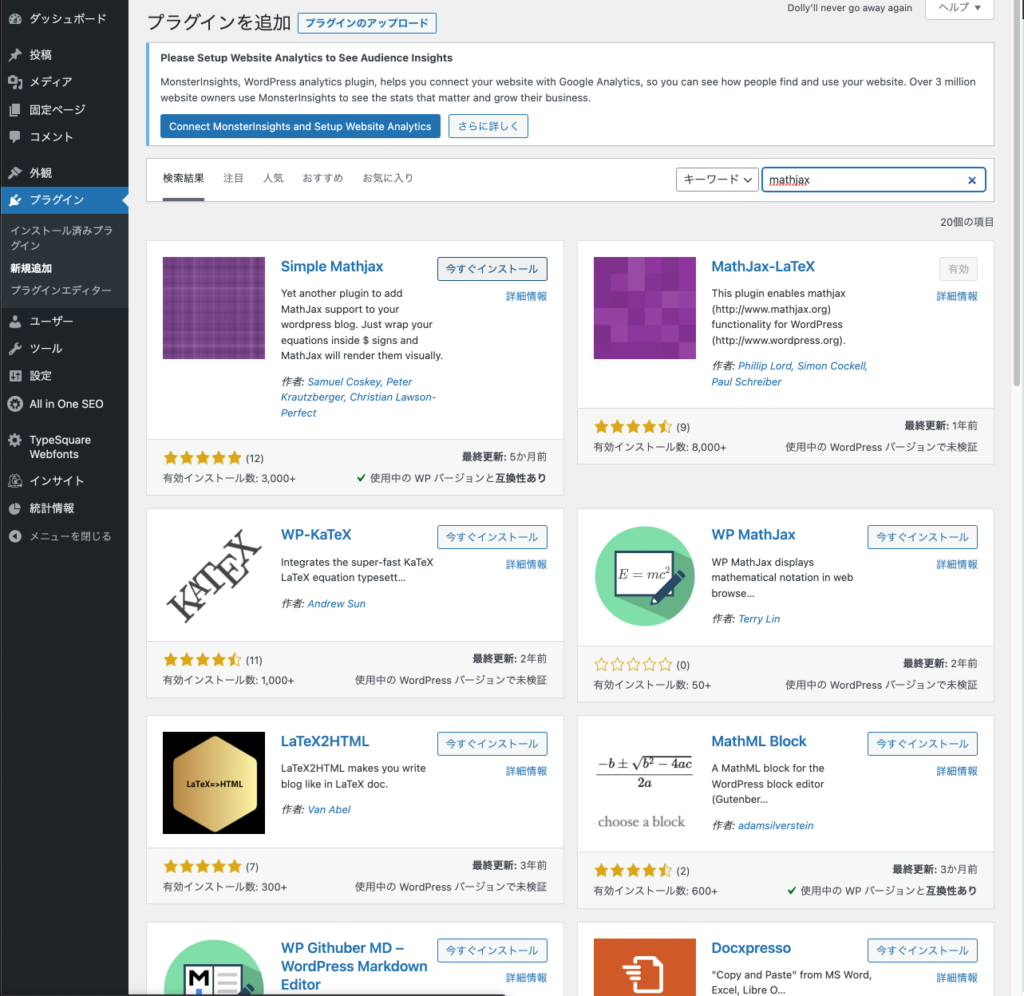Open All in One SEO gear icon
1024x996 pixels.
15,404
